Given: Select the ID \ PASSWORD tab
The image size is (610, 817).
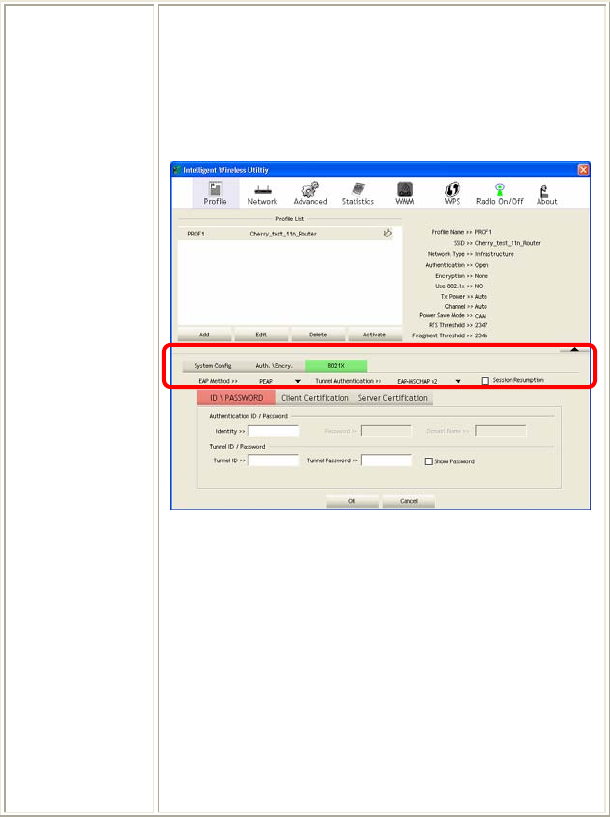Looking at the screenshot, I should click(236, 398).
